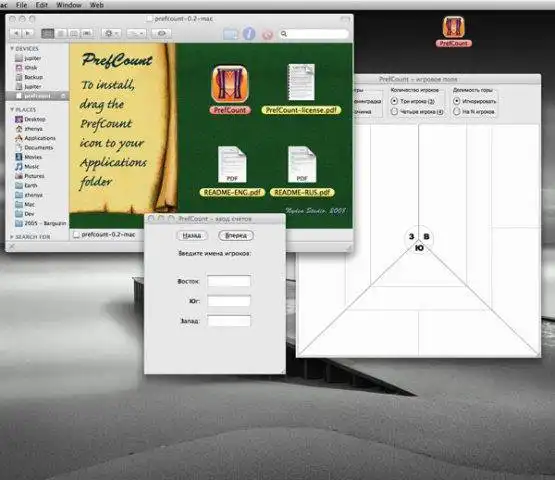
Task: Click the 'Юг' name input field
Action: coord(229,301)
